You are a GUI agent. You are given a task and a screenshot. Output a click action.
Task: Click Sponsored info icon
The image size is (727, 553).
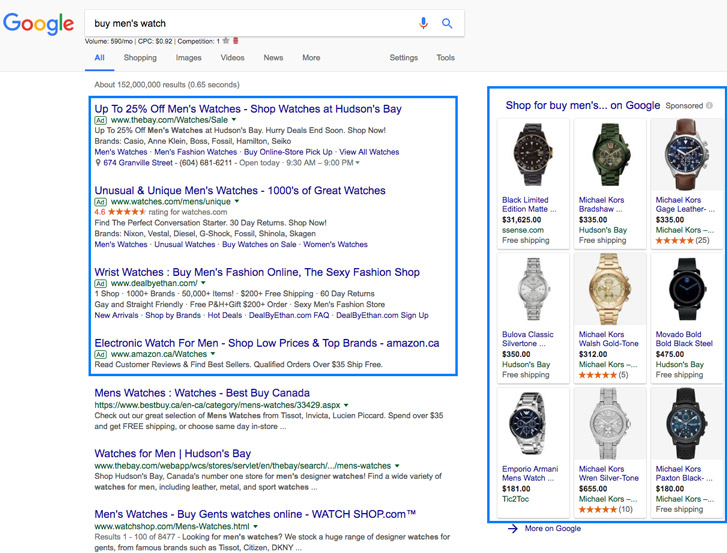709,106
